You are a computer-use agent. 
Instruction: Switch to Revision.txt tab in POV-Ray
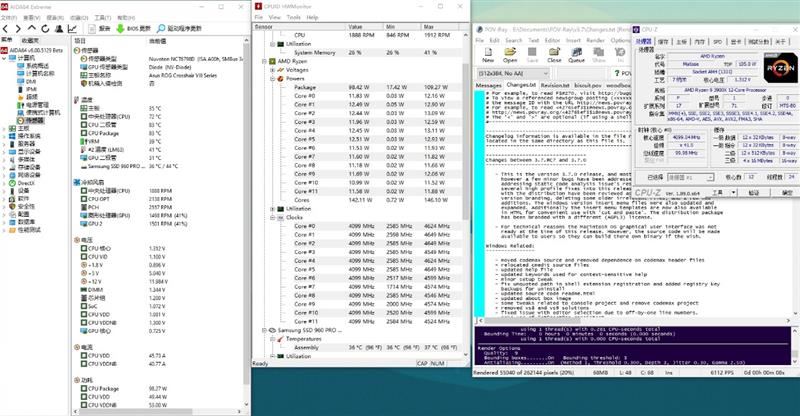coord(555,85)
